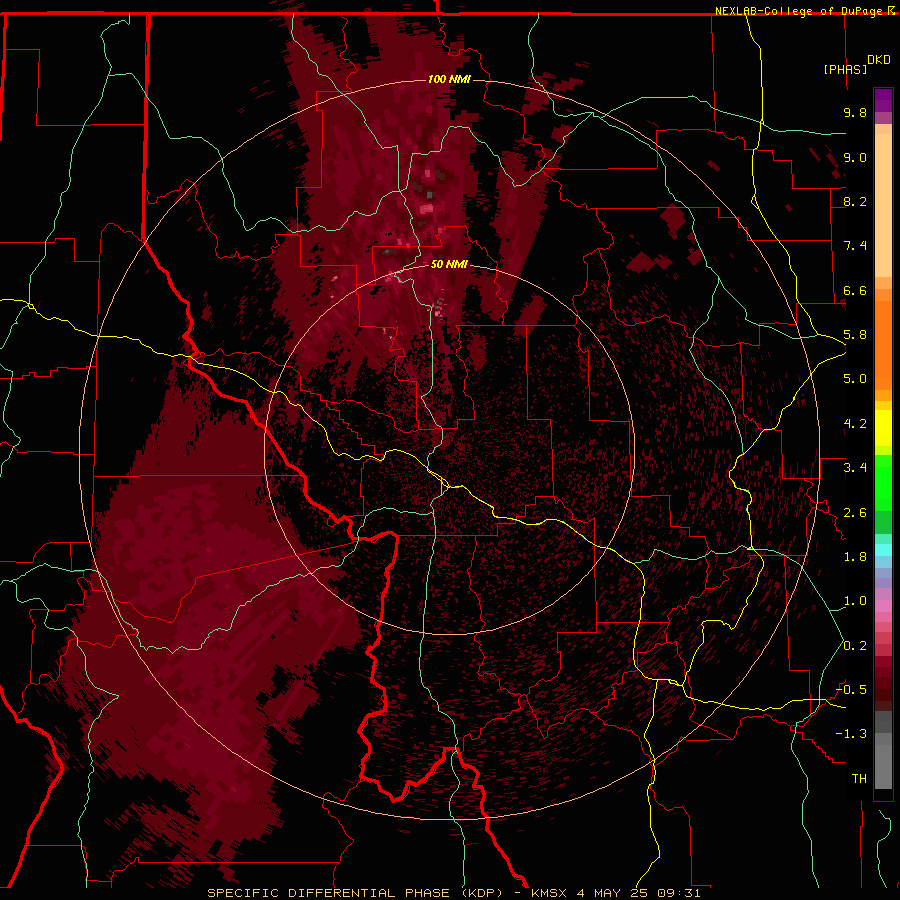900x900 pixels.
Task: Click the 4.2 value on the color scale
Action: click(855, 424)
